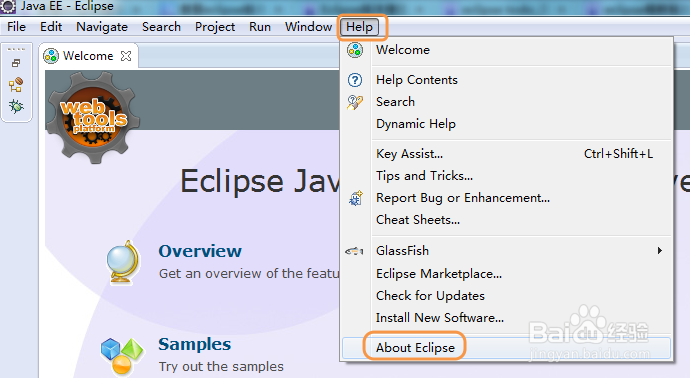Click the Restore icon in left trim
This screenshot has width=690, height=378.
pyautogui.click(x=16, y=63)
